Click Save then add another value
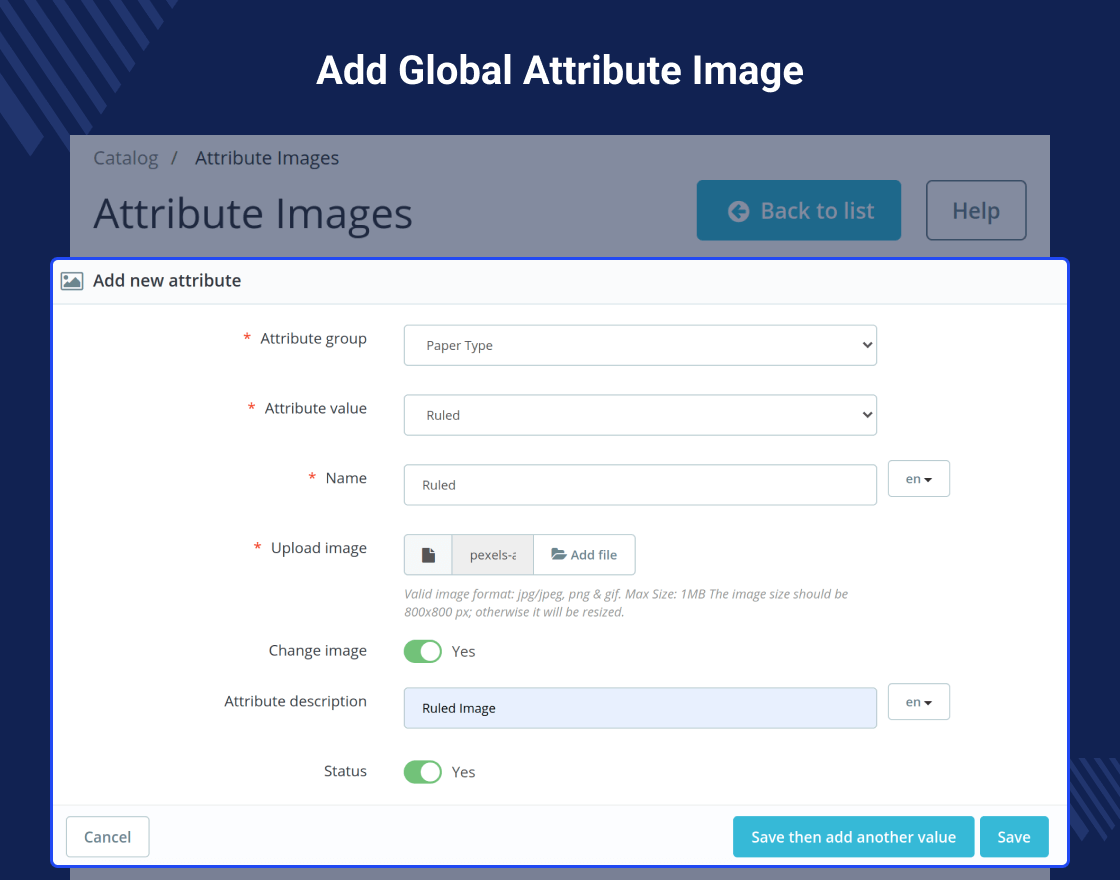 click(853, 836)
